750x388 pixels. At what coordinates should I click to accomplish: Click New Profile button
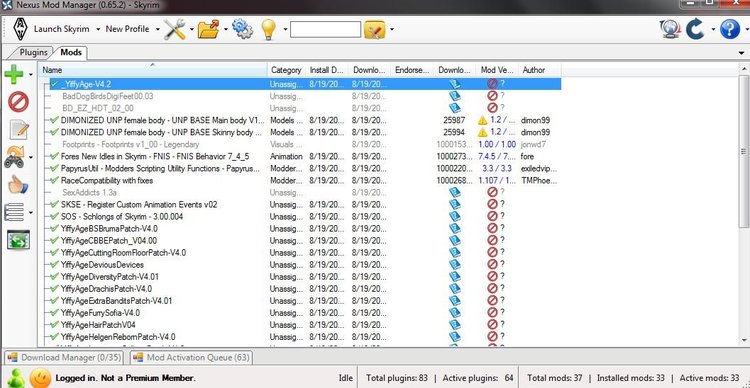(127, 29)
